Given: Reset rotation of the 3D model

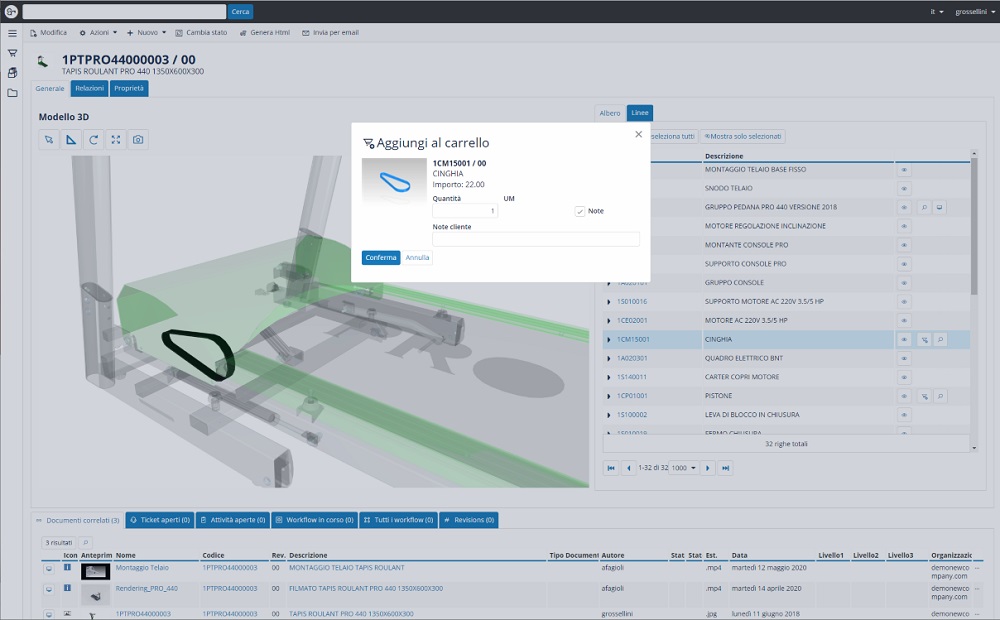Looking at the screenshot, I should (x=94, y=140).
